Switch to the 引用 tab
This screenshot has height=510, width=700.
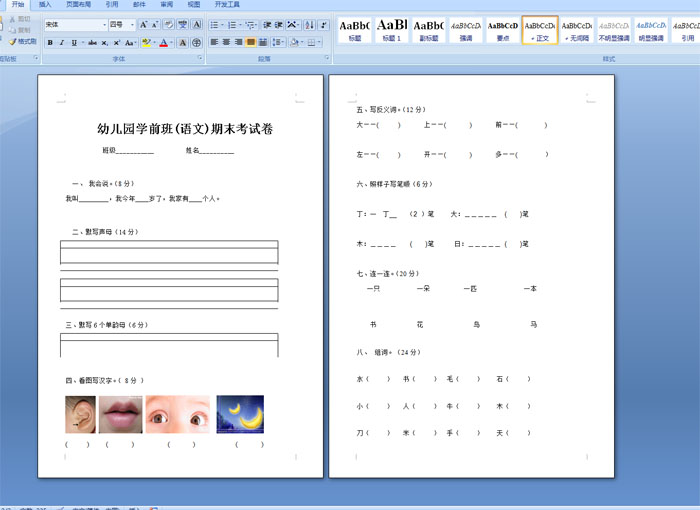112,4
